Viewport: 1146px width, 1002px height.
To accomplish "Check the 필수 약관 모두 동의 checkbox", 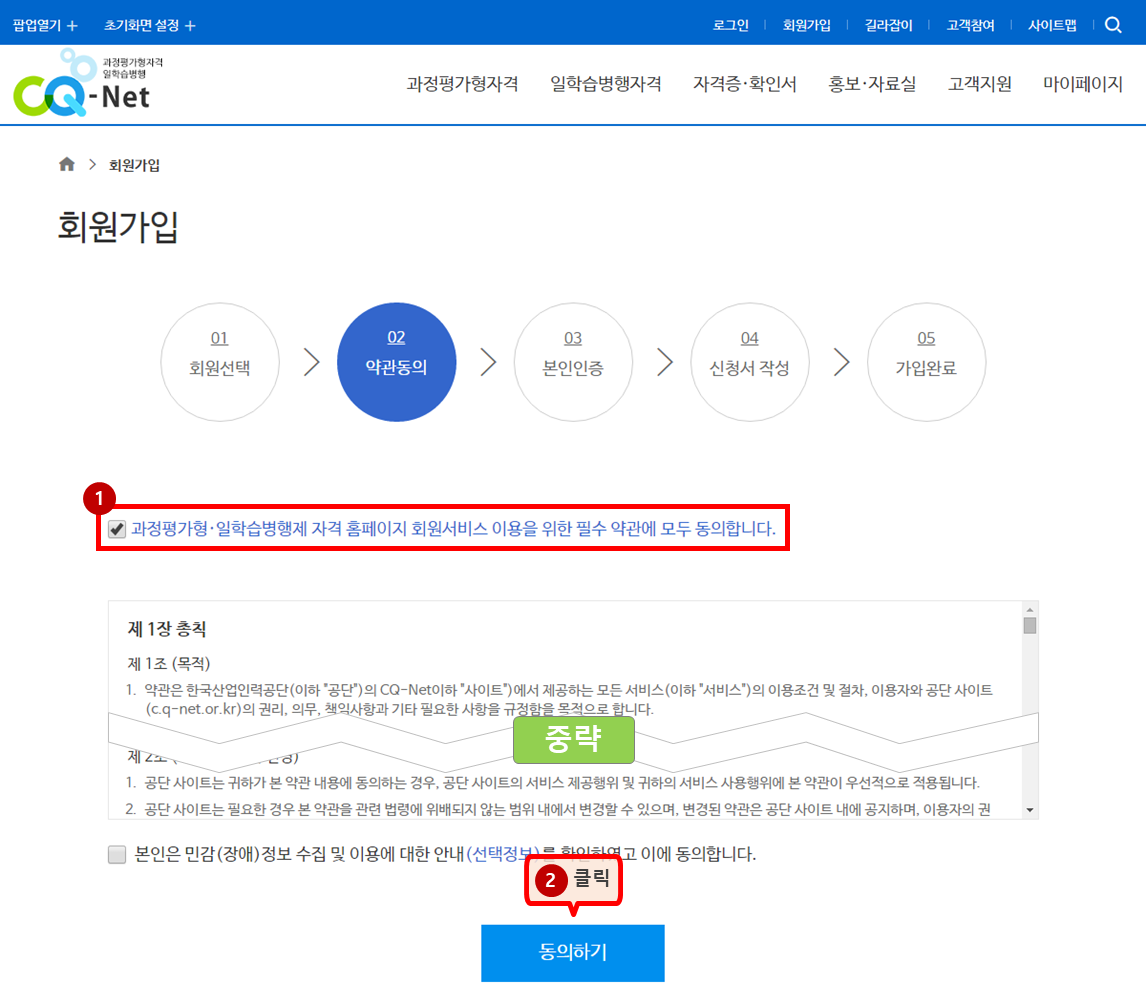I will (x=117, y=529).
